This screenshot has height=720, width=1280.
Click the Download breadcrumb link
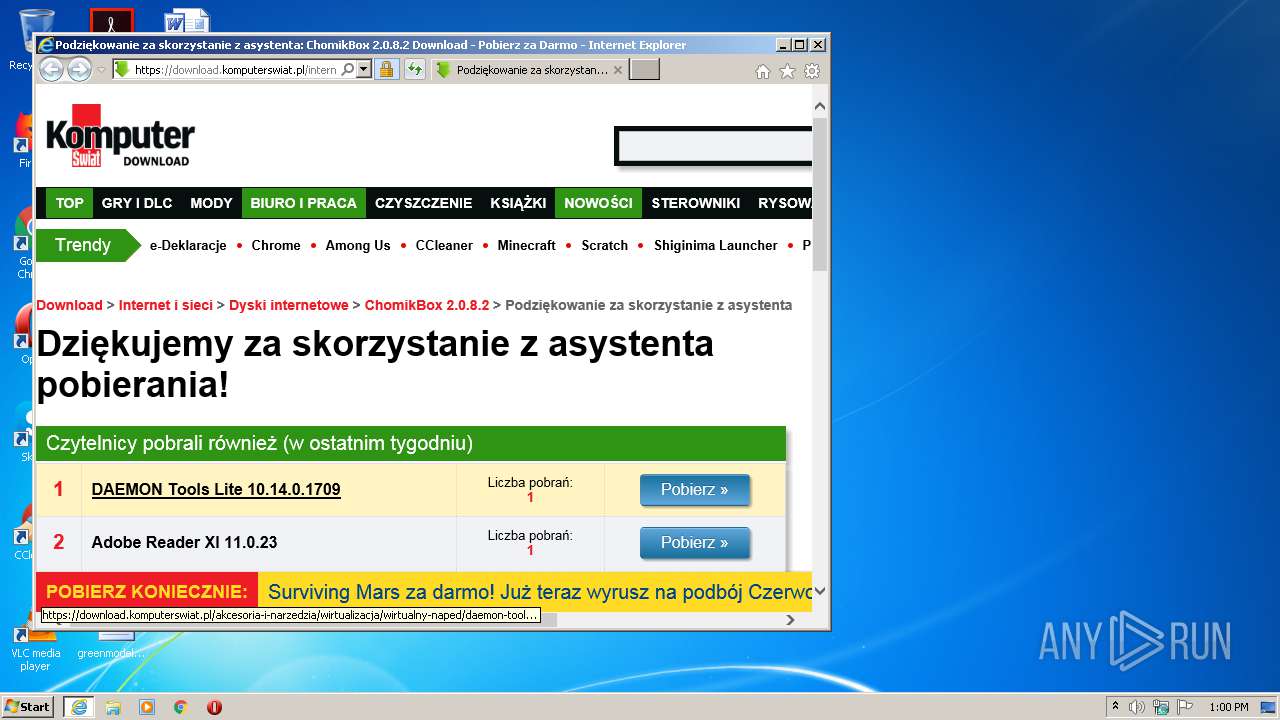tap(70, 305)
